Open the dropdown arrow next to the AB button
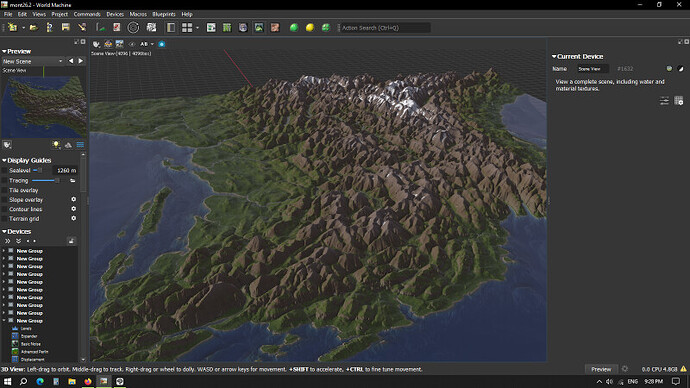The width and height of the screenshot is (690, 388). 152,44
